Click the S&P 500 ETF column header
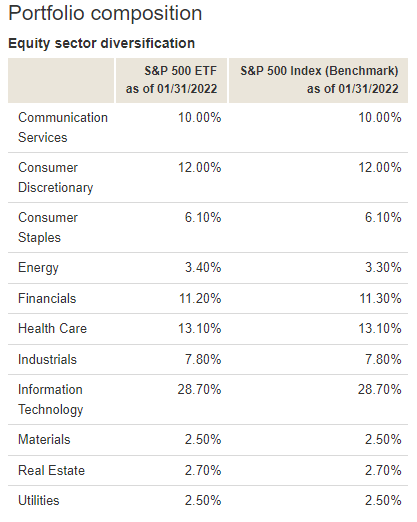Screen dimensions: 417x522 (x=171, y=80)
